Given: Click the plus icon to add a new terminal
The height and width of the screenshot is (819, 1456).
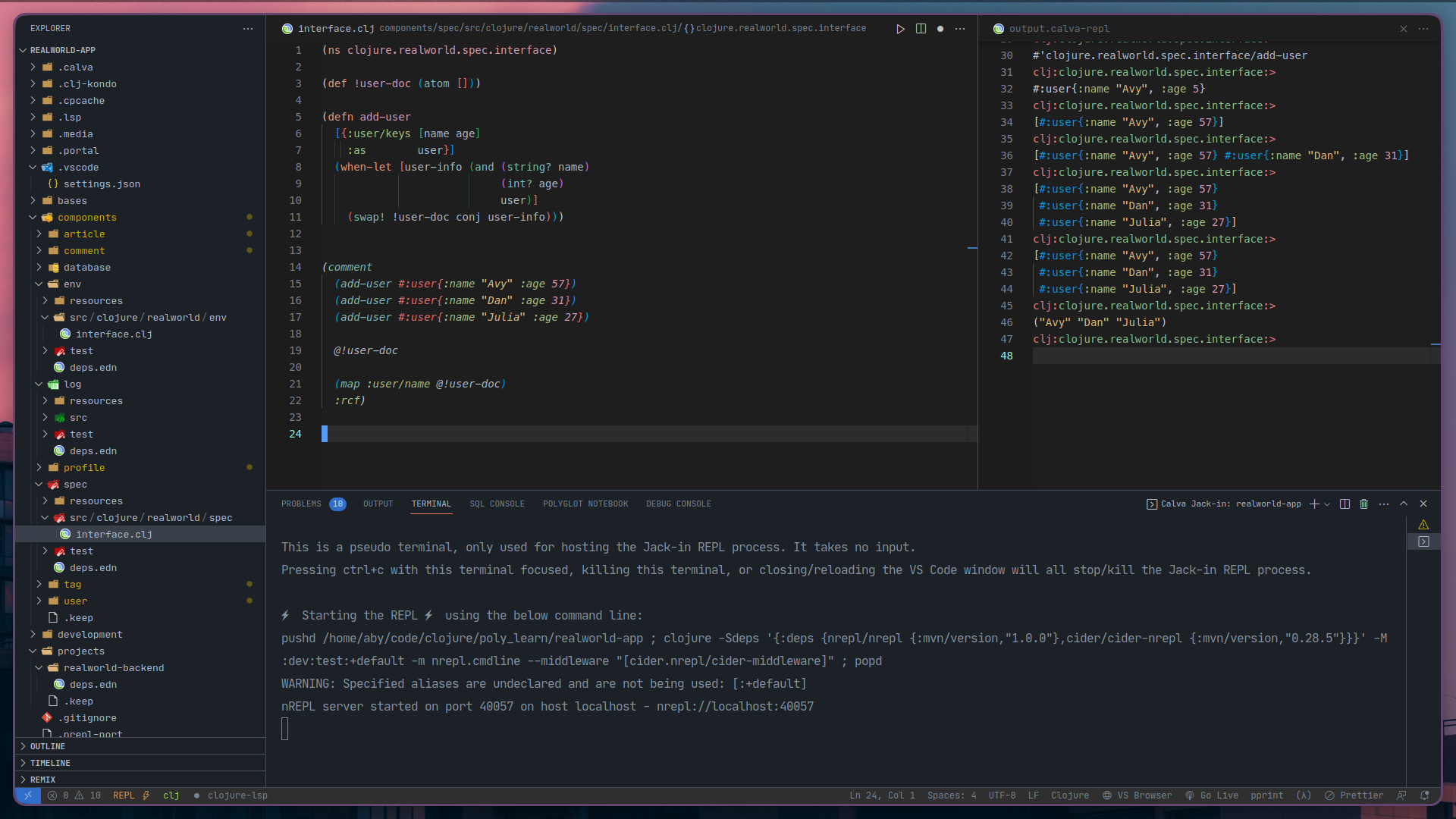Looking at the screenshot, I should [x=1314, y=504].
